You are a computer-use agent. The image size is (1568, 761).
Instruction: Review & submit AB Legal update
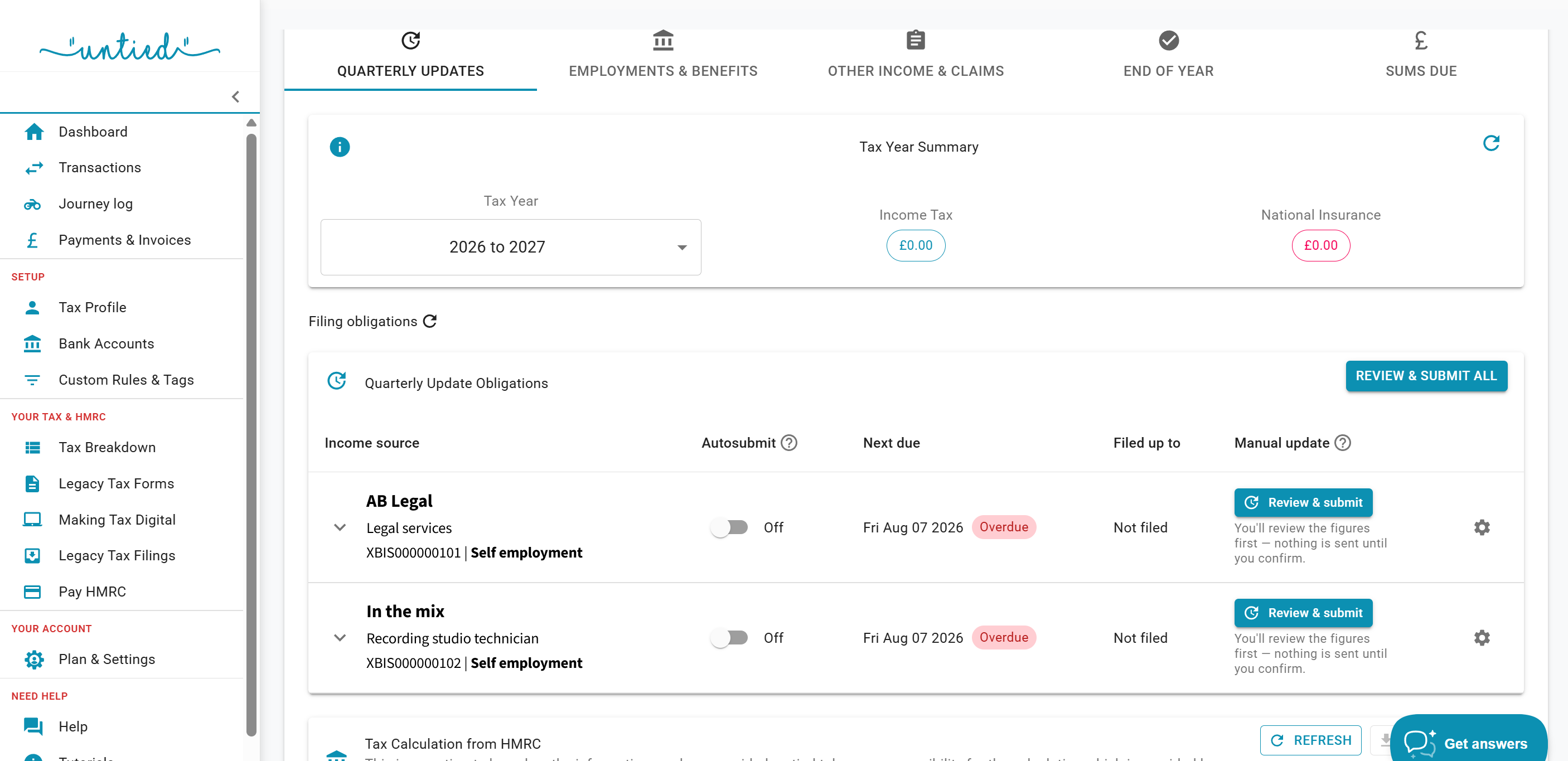click(x=1303, y=502)
